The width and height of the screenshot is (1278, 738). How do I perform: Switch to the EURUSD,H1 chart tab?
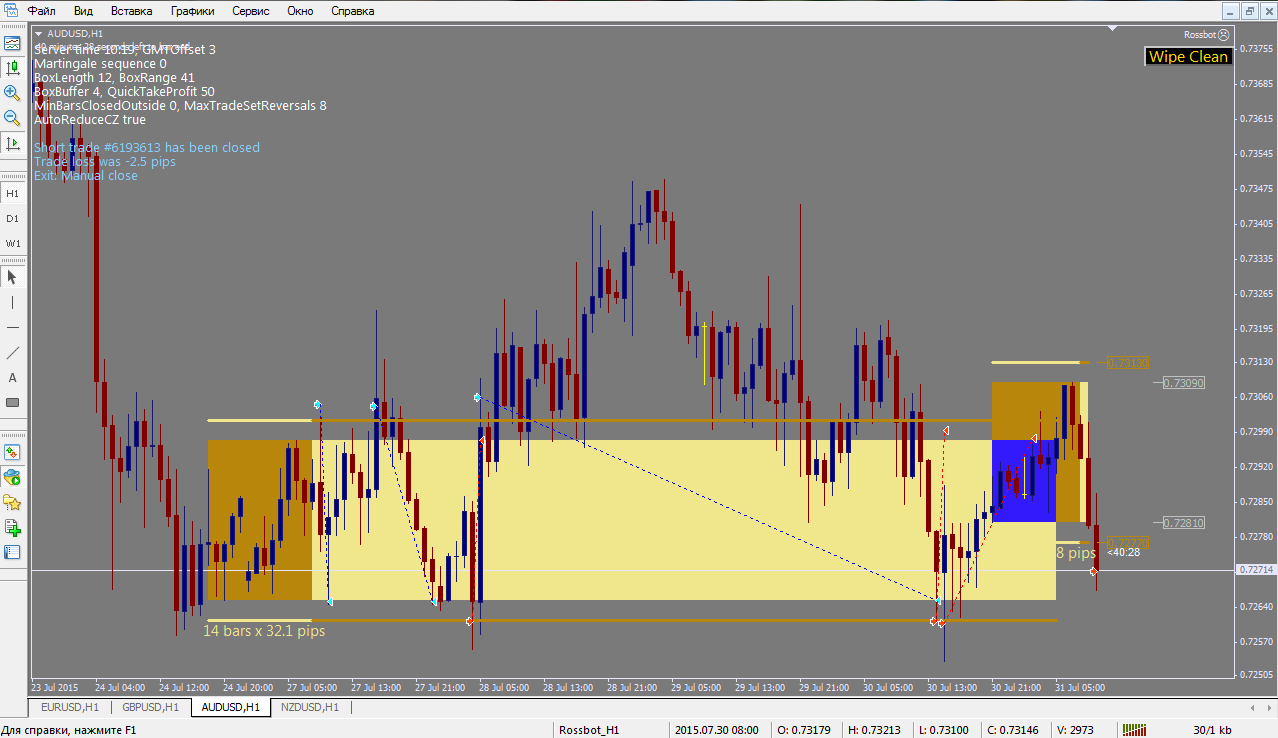[68, 707]
